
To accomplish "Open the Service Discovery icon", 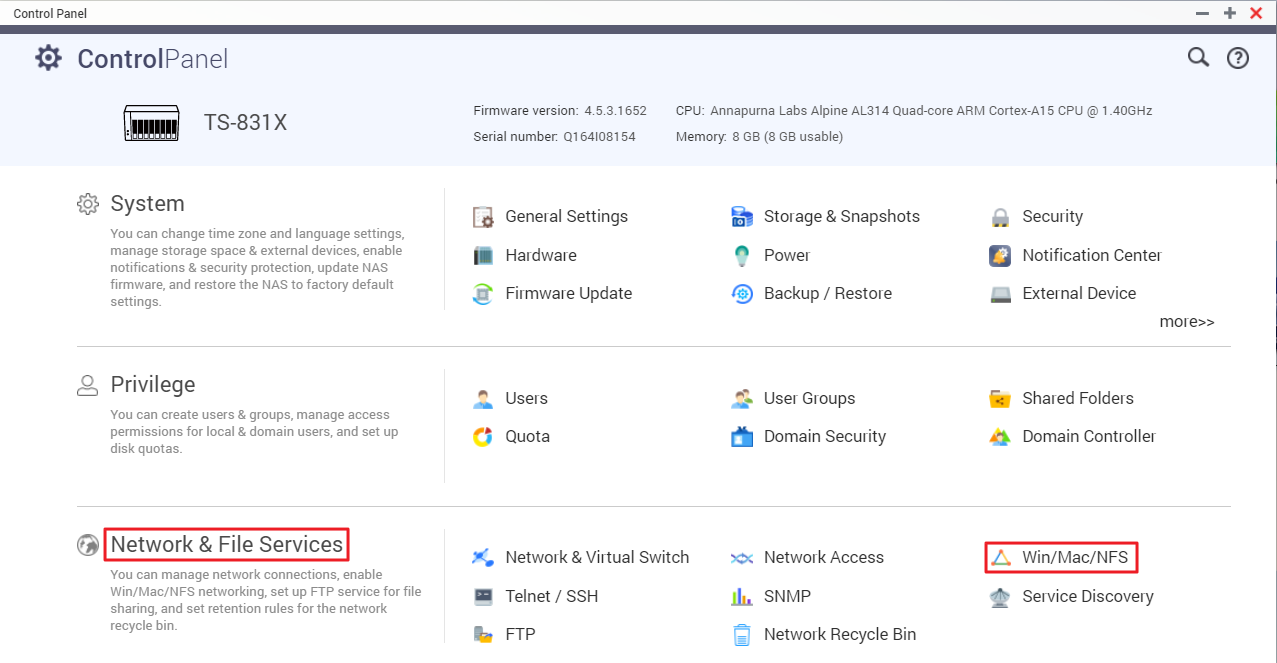I will pos(1000,597).
